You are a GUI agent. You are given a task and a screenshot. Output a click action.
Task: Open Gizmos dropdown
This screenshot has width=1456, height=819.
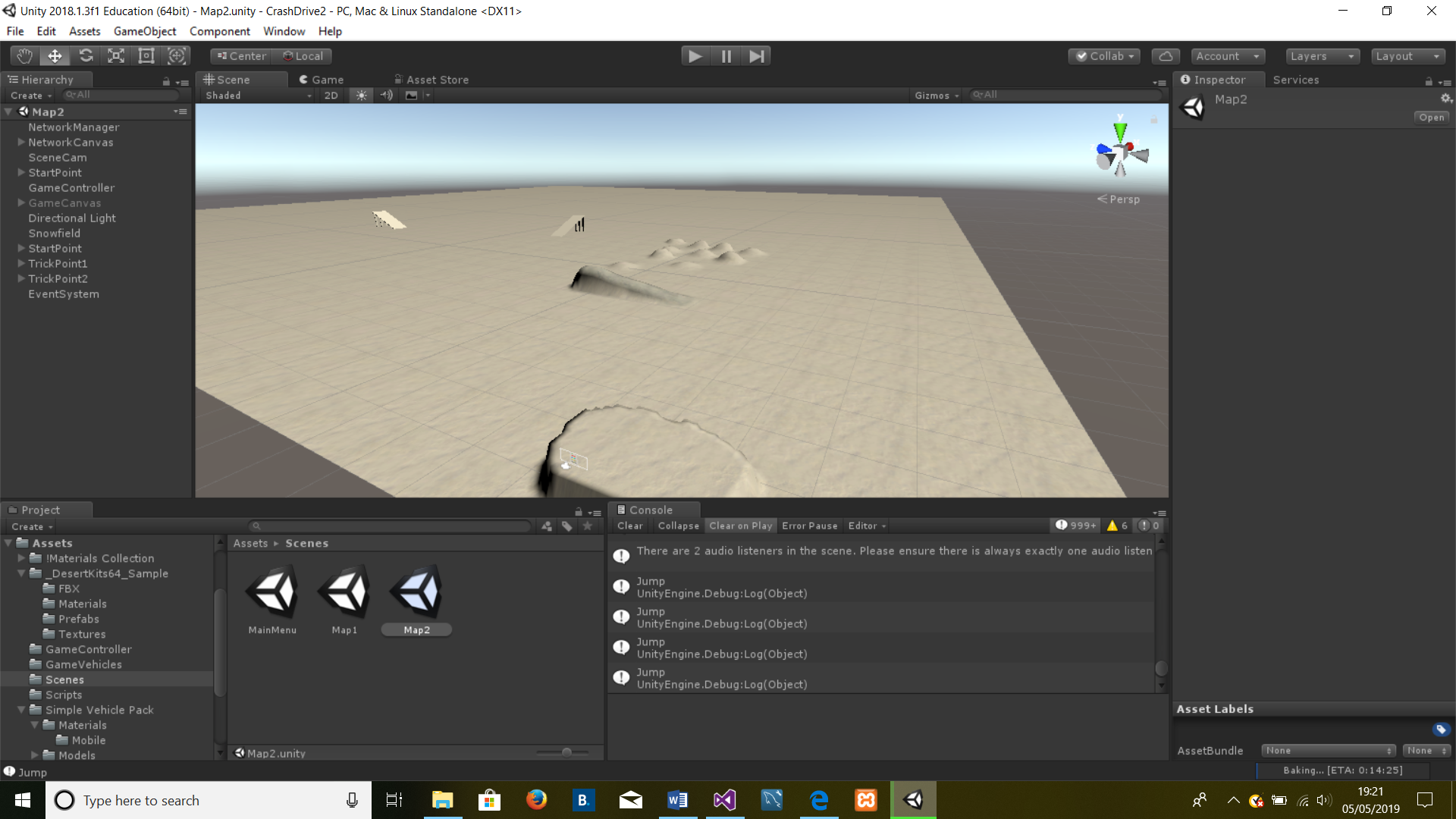click(937, 95)
